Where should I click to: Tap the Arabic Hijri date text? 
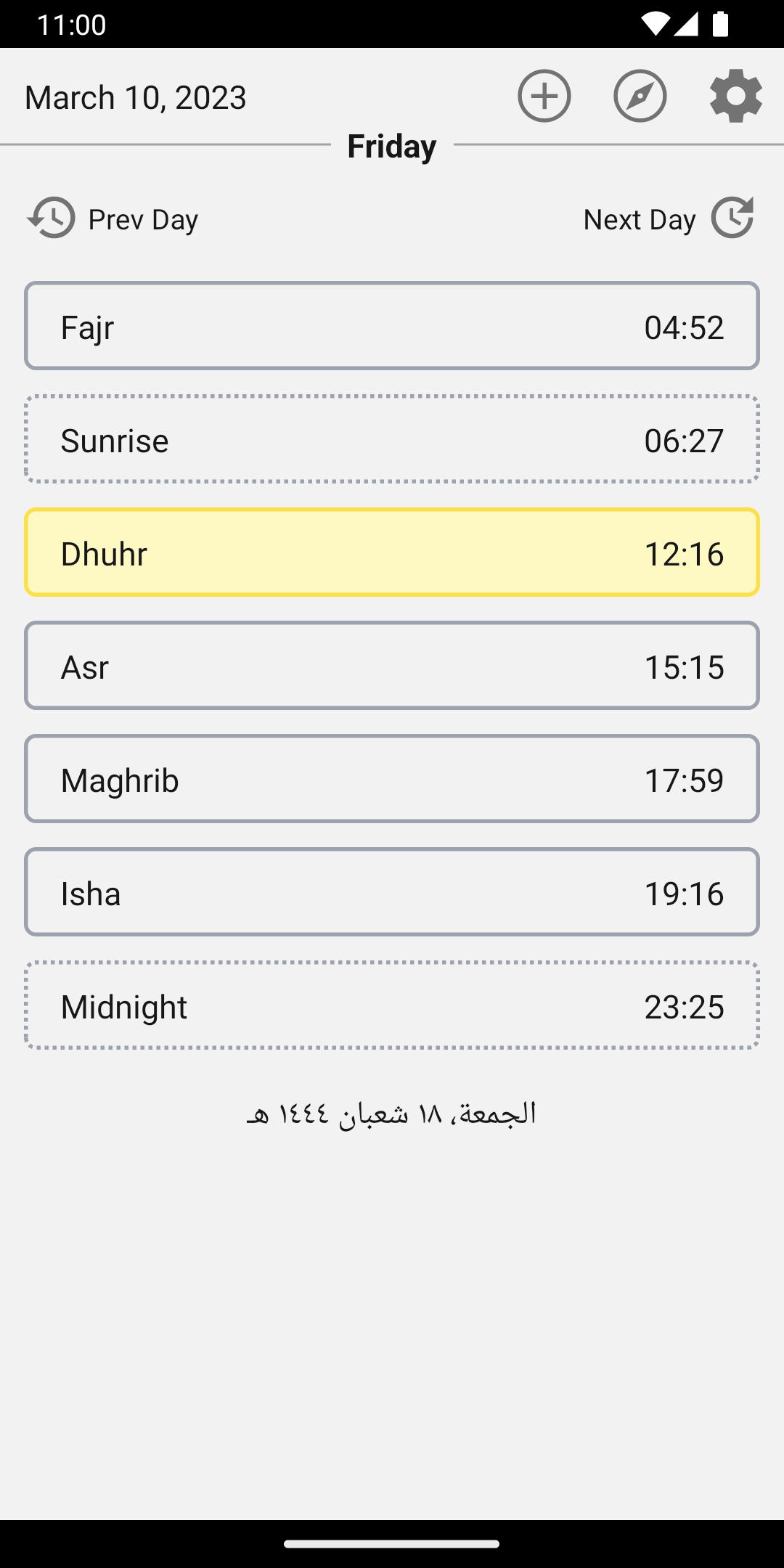392,1114
